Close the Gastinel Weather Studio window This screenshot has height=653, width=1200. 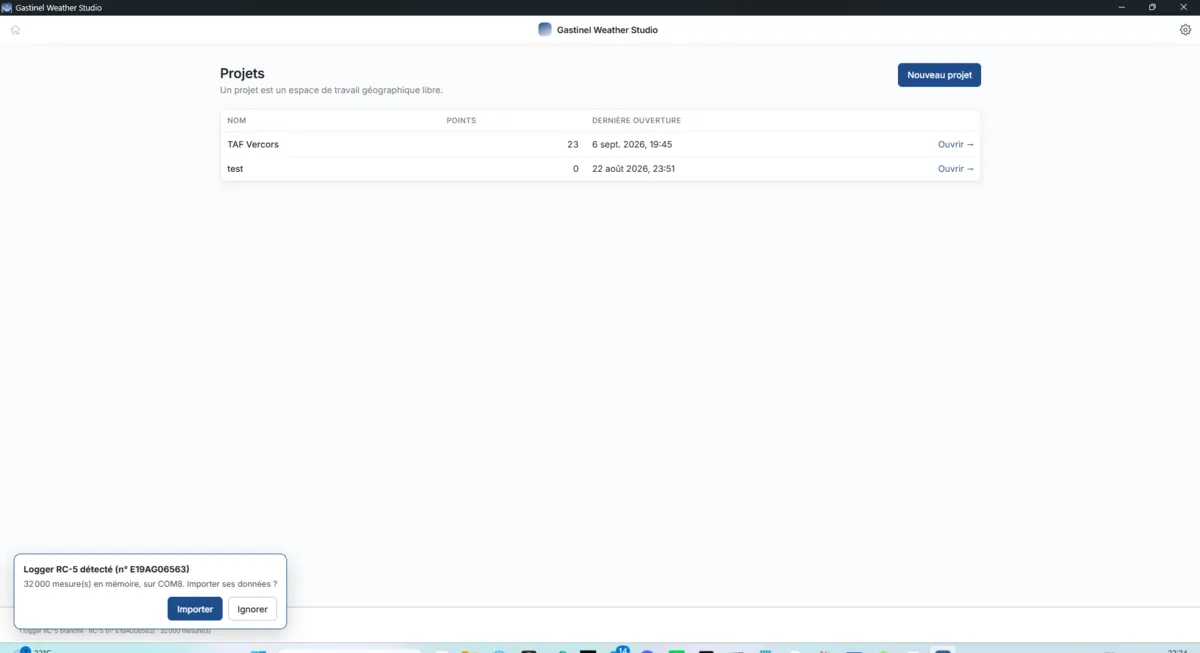pos(1184,7)
